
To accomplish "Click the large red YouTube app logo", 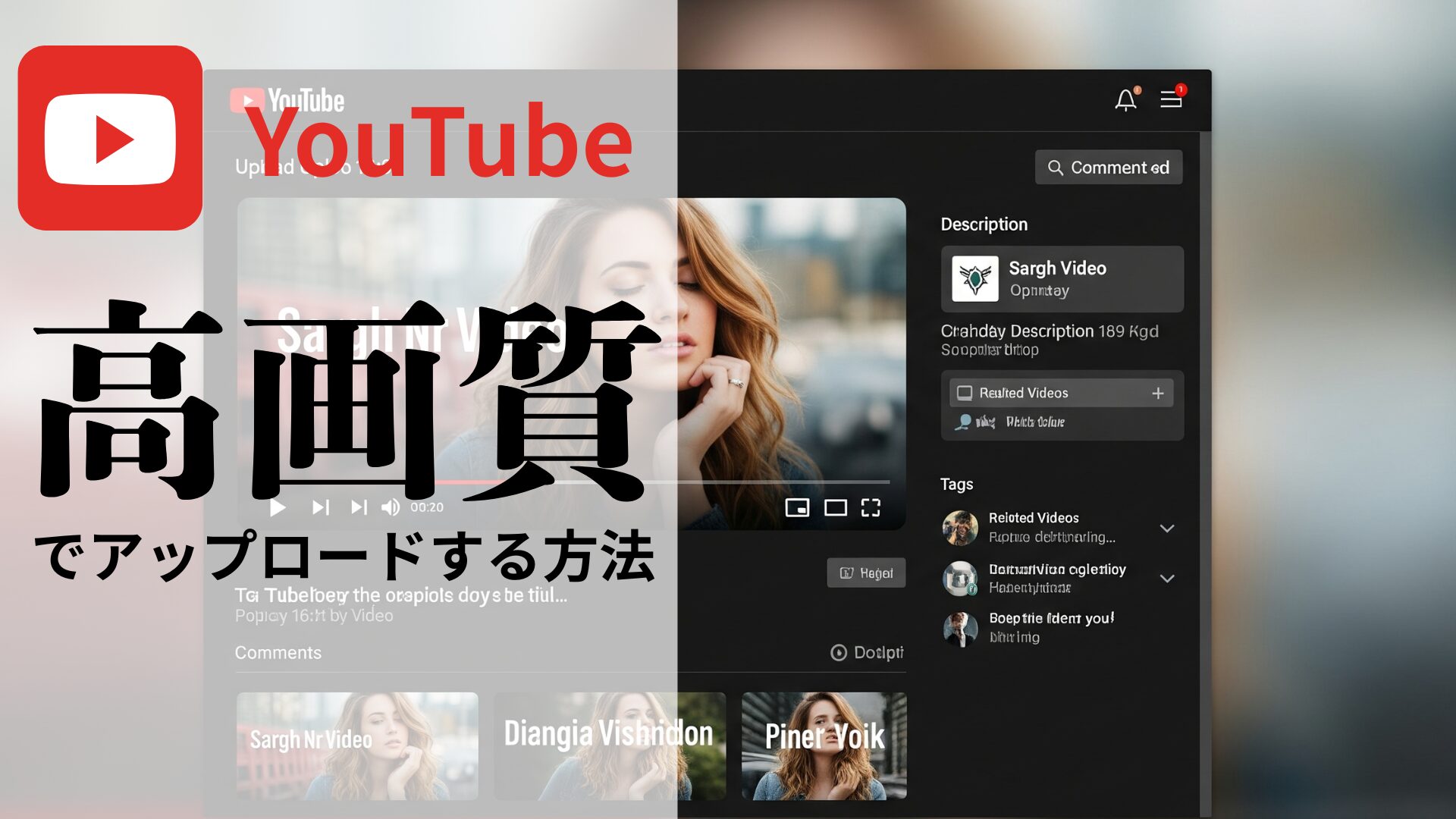I will point(110,138).
